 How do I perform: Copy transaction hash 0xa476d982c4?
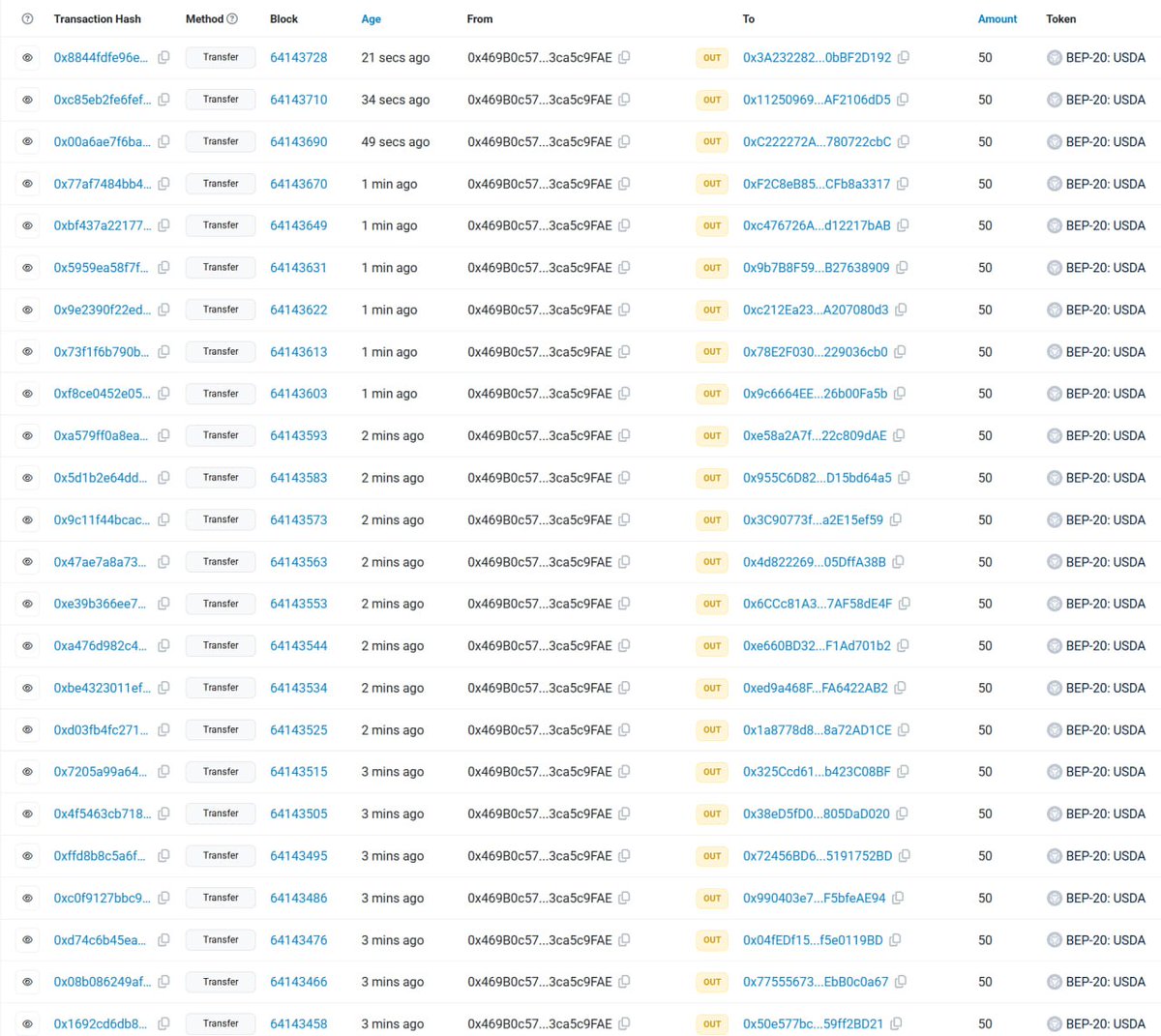tap(164, 645)
